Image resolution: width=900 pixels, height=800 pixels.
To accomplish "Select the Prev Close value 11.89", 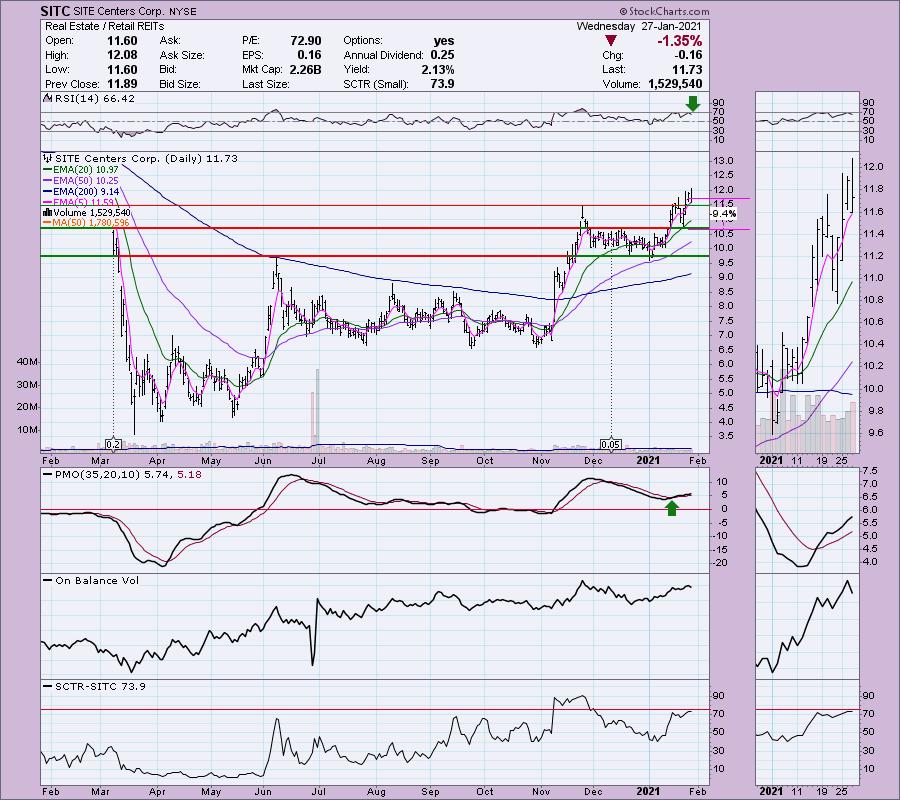I will (122, 84).
